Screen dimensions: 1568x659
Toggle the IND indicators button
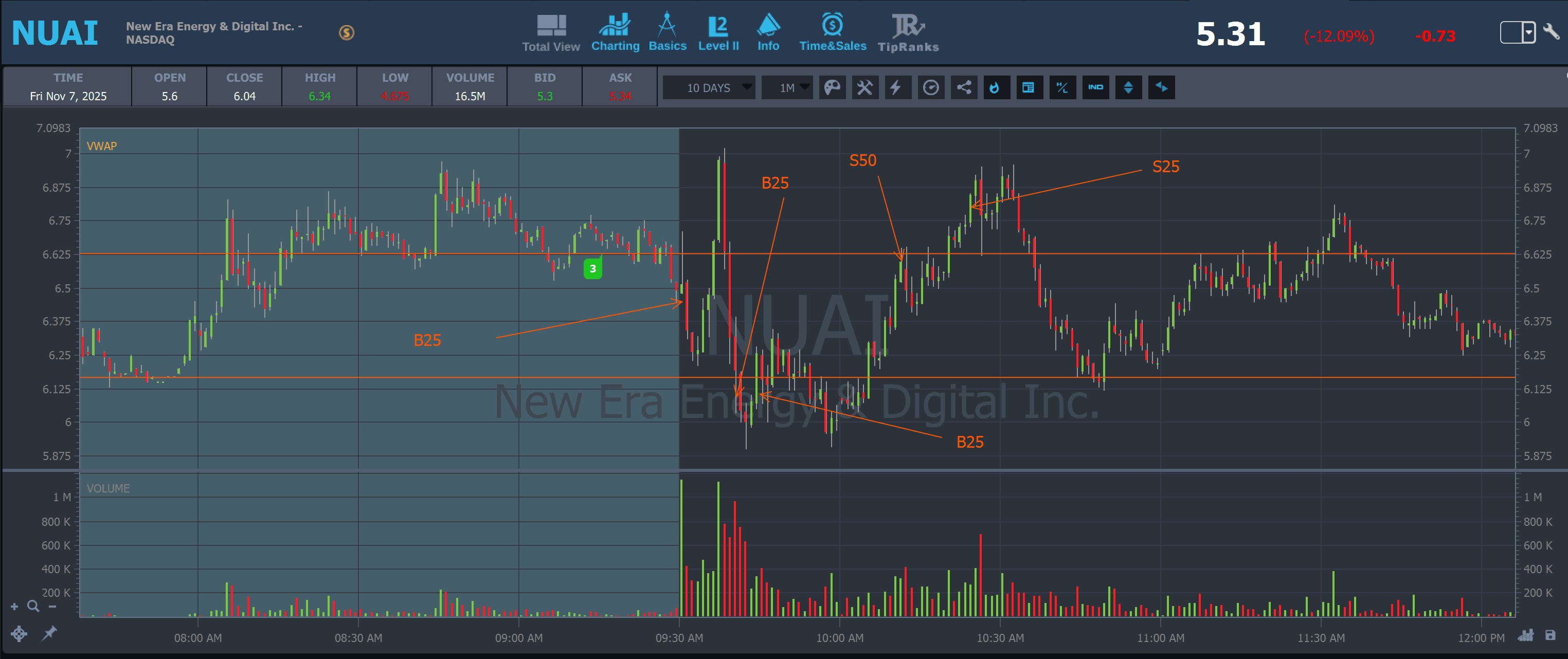click(x=1095, y=87)
